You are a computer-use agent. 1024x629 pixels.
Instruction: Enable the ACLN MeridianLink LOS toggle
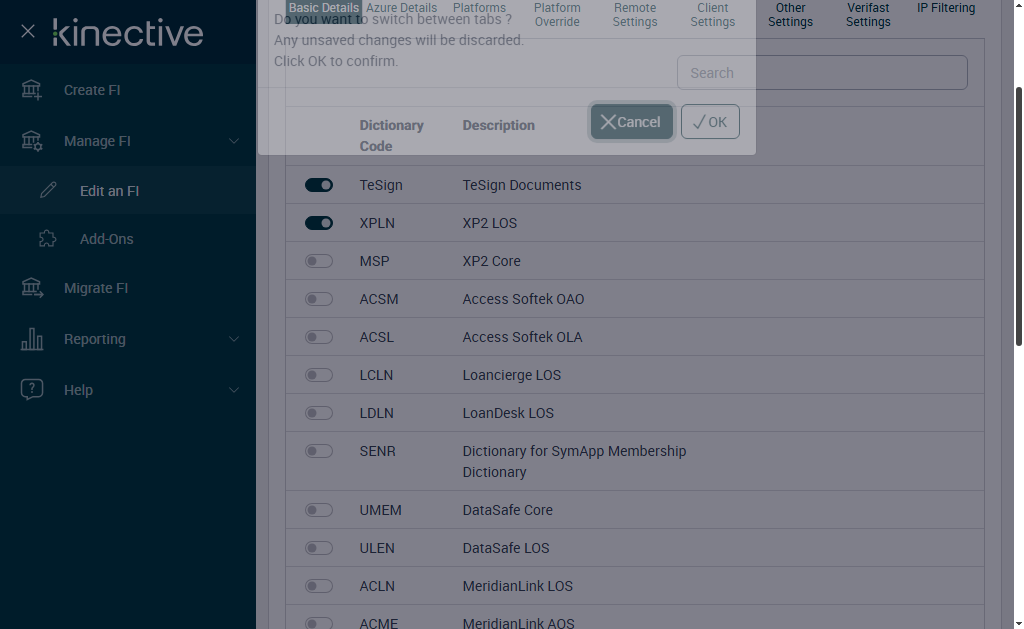click(319, 586)
